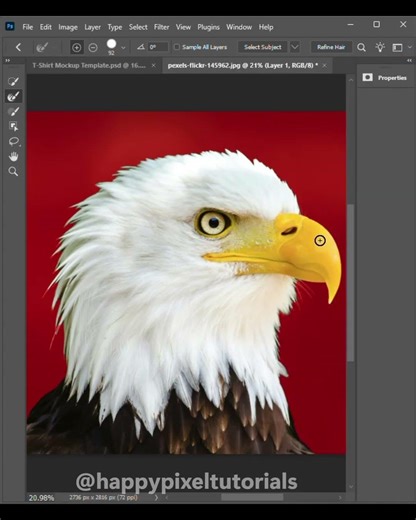Click the brush angle input field
416x520 pixels.
coord(158,47)
